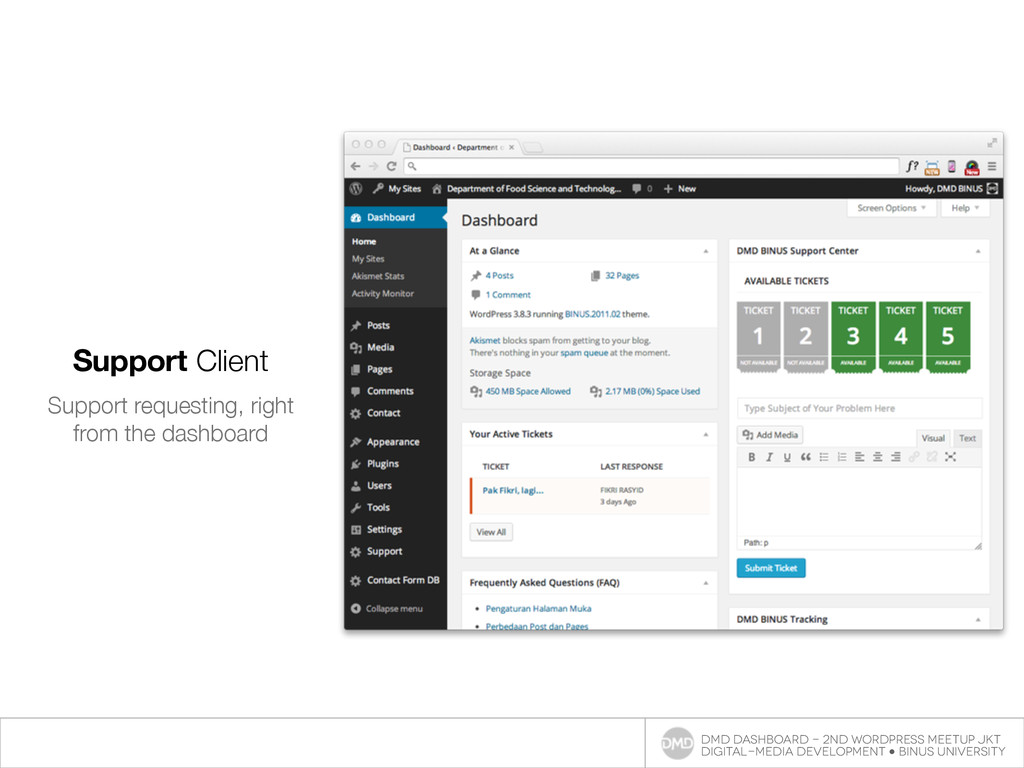Click the Submit Ticket button
1024x768 pixels.
771,568
